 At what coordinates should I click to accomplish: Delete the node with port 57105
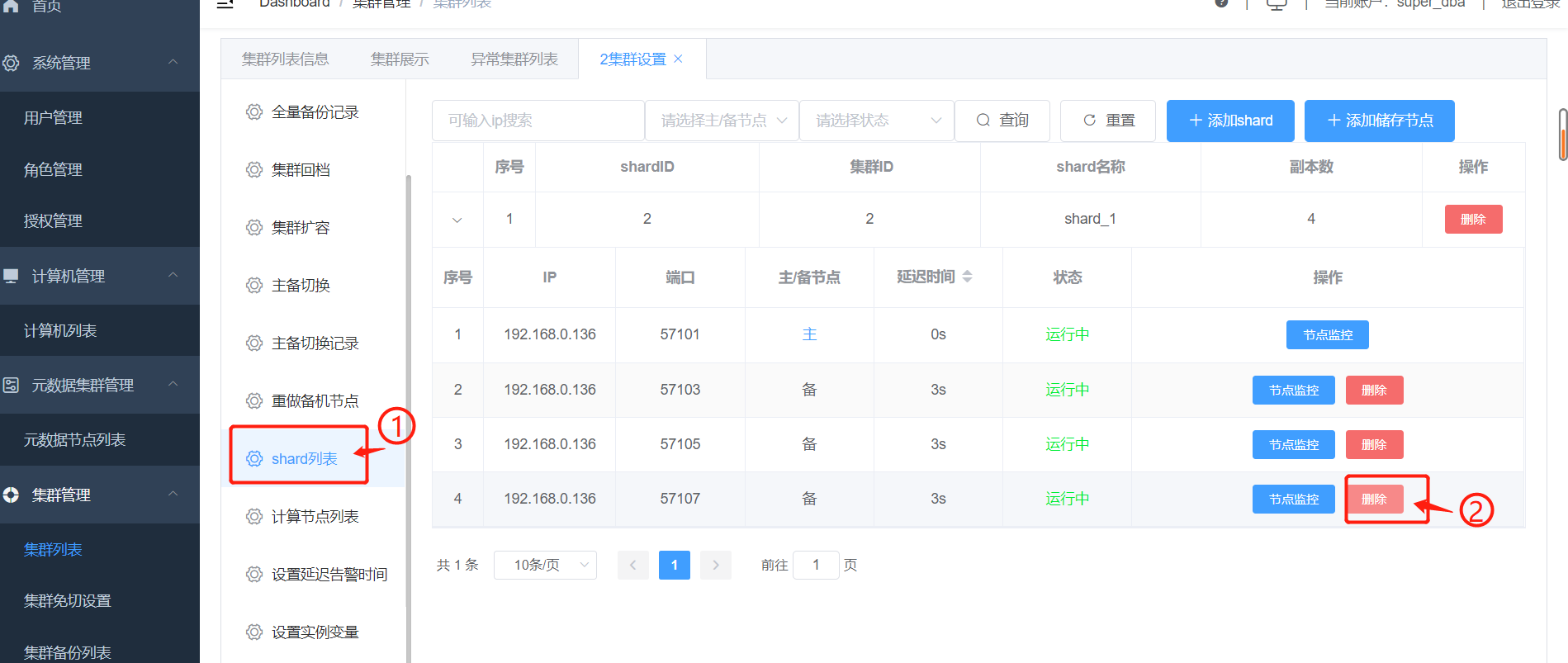[x=1374, y=444]
